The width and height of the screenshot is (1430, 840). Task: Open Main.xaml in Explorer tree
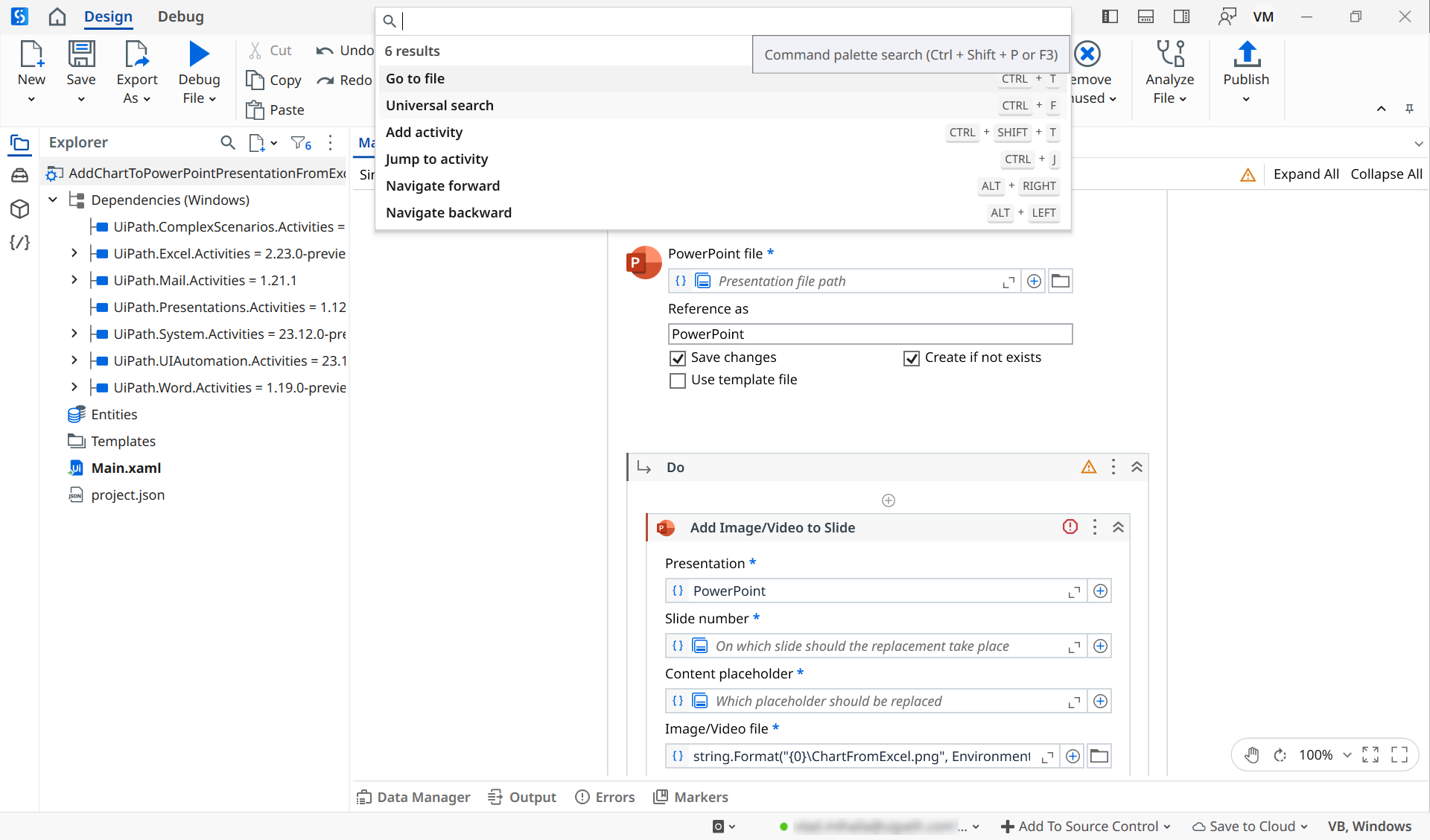tap(126, 468)
